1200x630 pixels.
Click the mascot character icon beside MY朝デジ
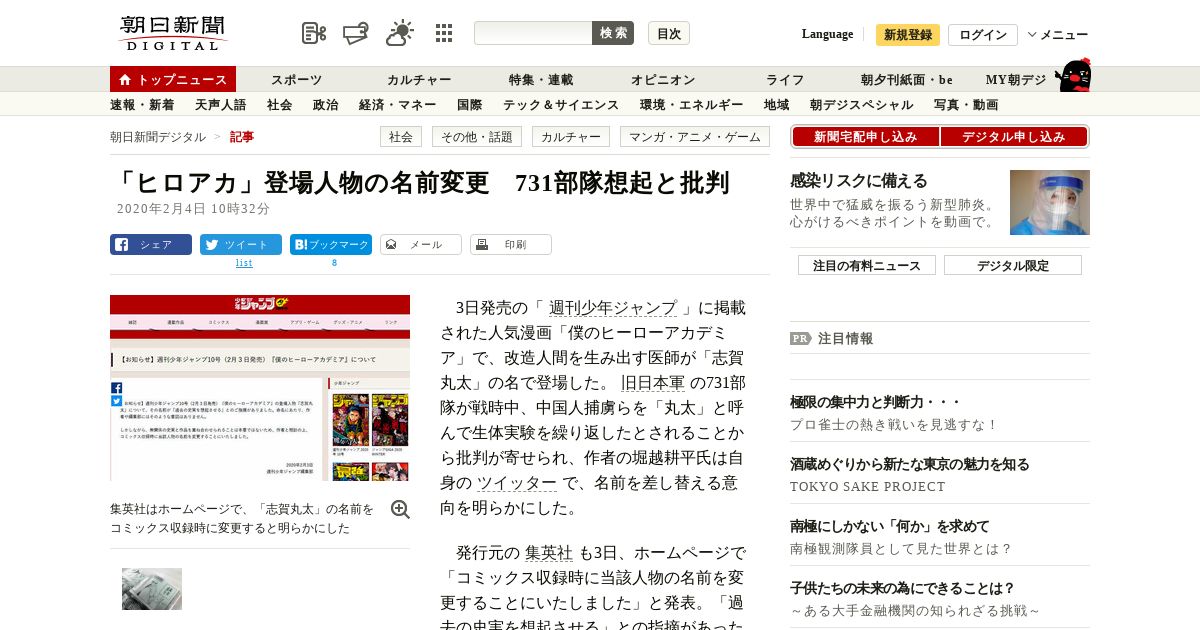(x=1073, y=75)
